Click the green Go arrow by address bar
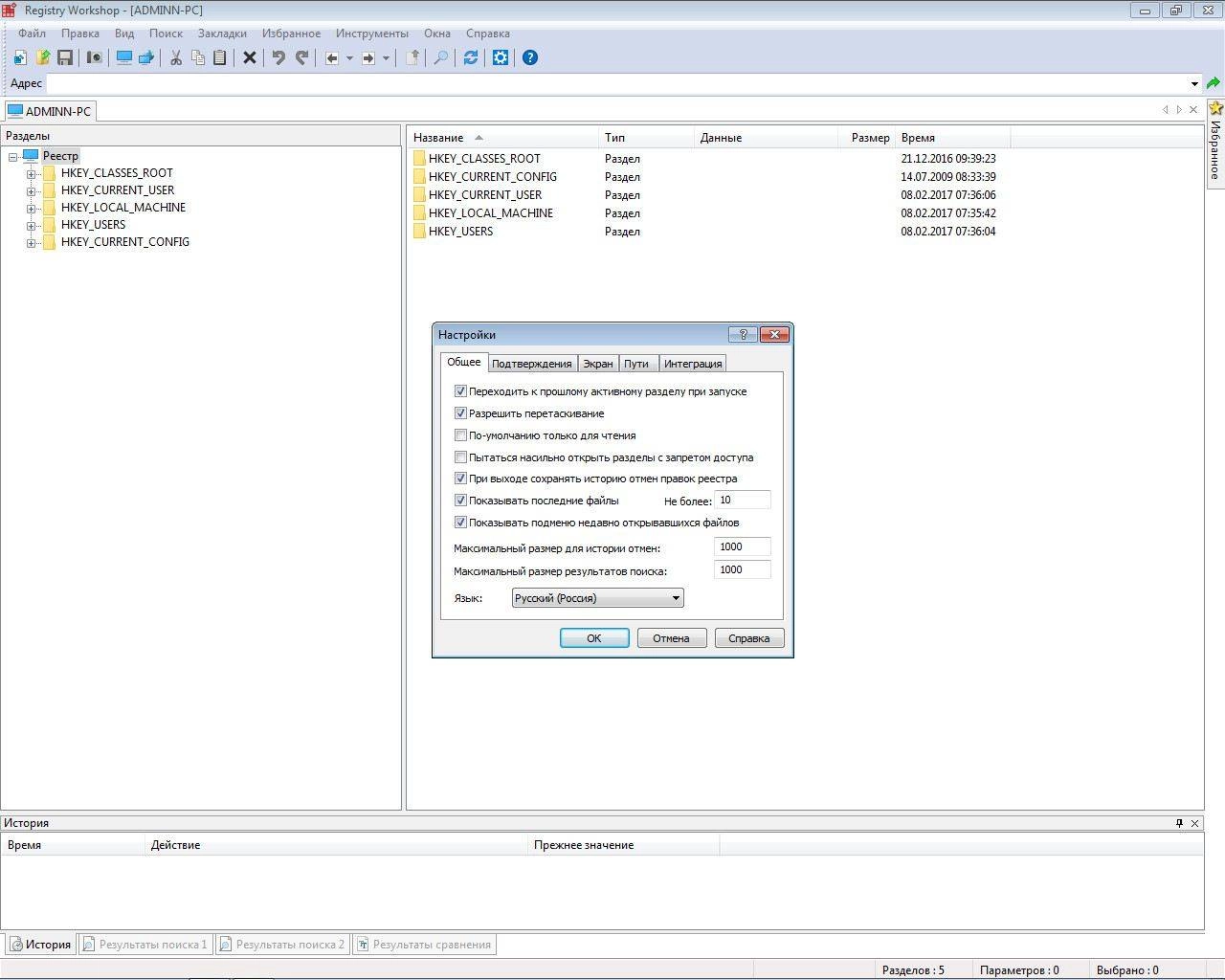The image size is (1225, 980). (x=1214, y=83)
